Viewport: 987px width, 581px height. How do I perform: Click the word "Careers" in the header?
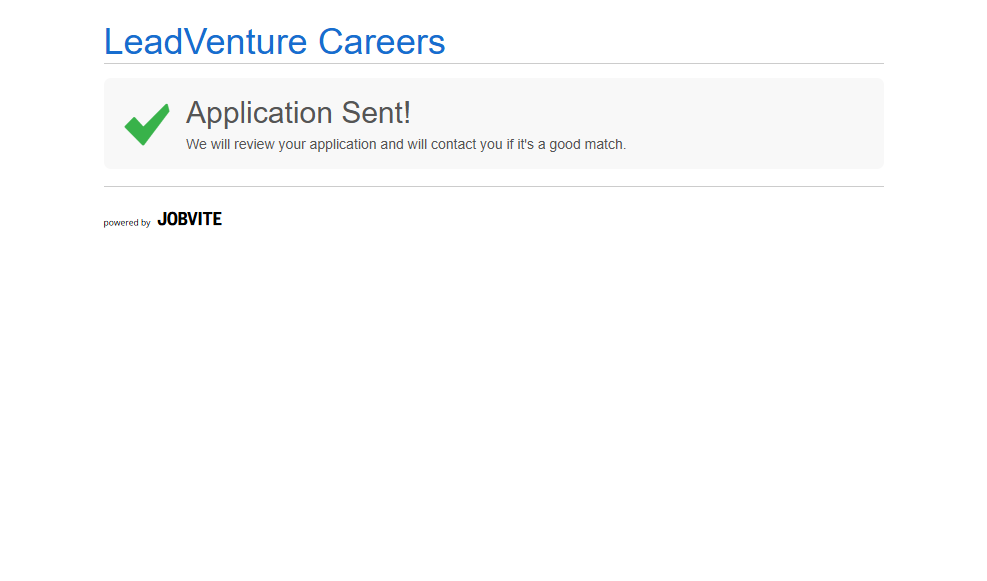[x=381, y=42]
